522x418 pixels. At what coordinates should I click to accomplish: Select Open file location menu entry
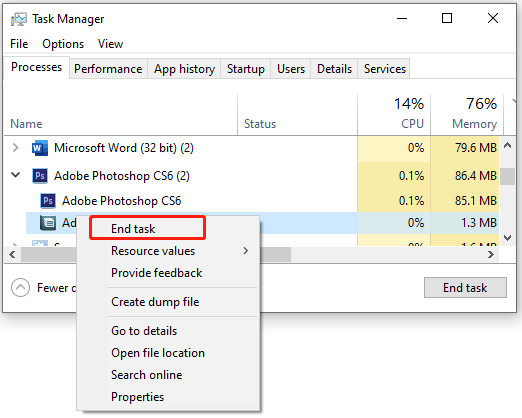pos(158,353)
